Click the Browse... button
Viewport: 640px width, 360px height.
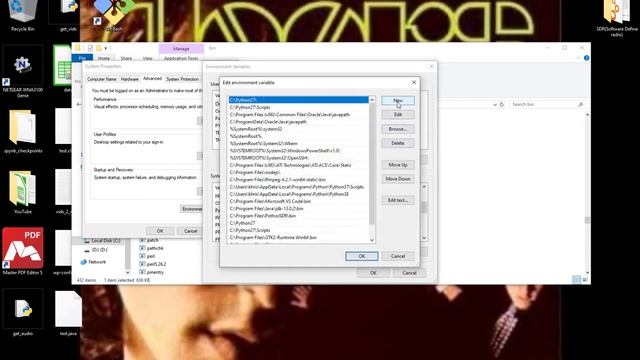(x=398, y=129)
